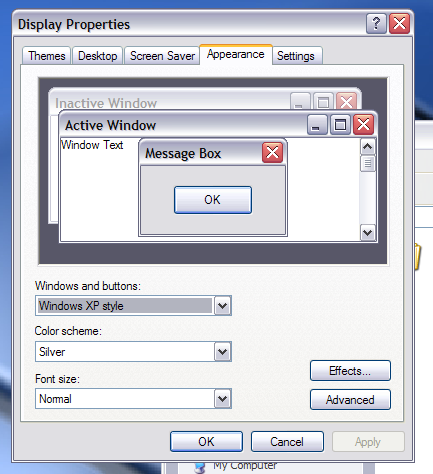Viewport: 433px width, 474px height.
Task: Click the Effects... button
Action: [x=350, y=371]
